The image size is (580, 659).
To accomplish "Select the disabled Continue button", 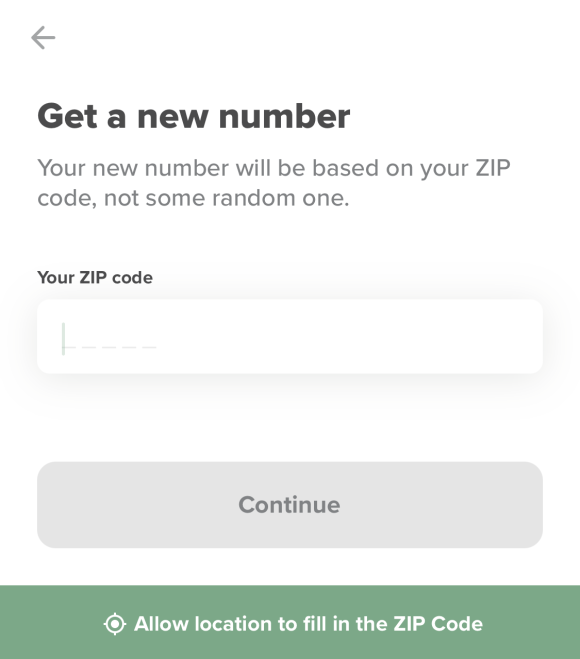I will (x=290, y=505).
